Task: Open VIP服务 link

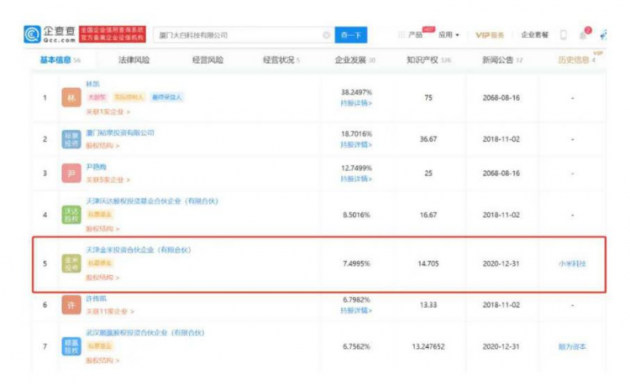Action: [x=490, y=35]
